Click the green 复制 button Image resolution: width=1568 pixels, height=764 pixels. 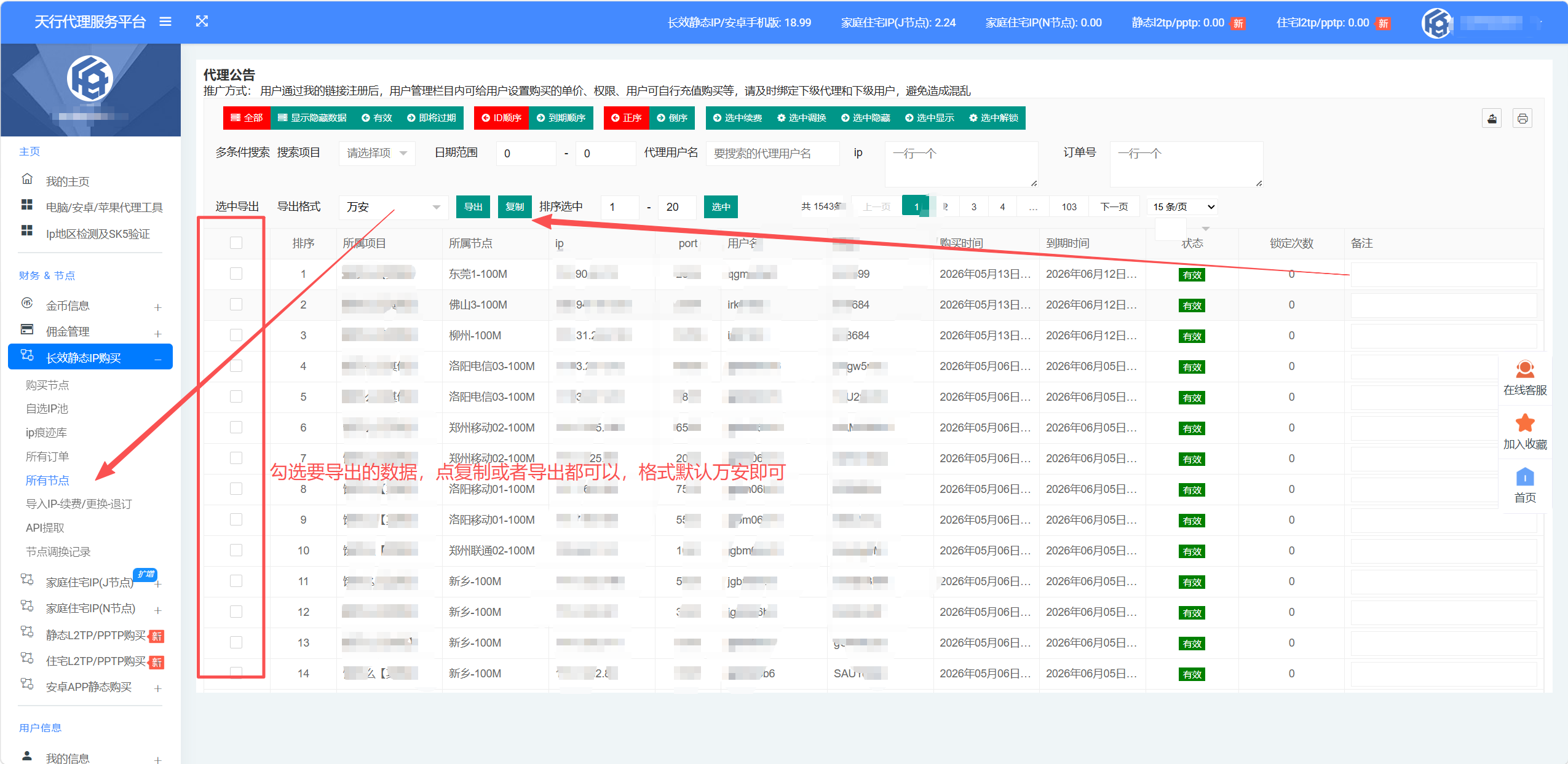click(x=515, y=207)
